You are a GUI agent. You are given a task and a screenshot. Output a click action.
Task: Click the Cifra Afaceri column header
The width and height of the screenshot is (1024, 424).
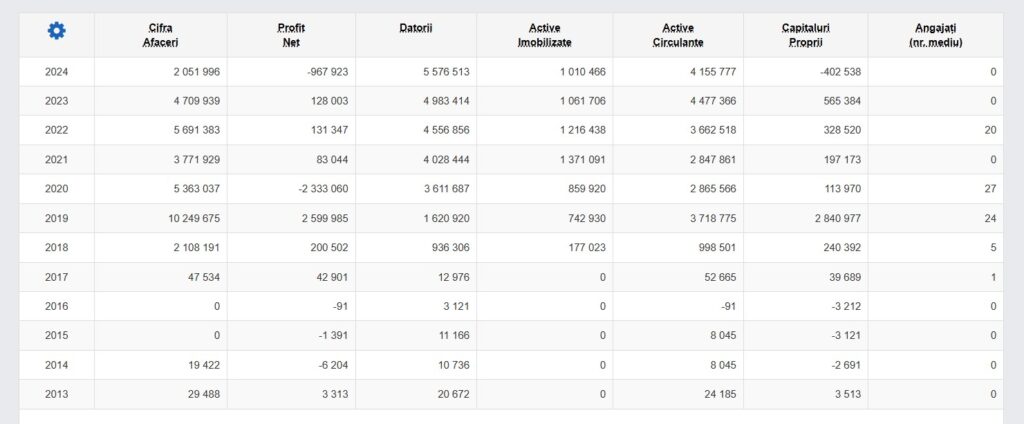pos(160,35)
